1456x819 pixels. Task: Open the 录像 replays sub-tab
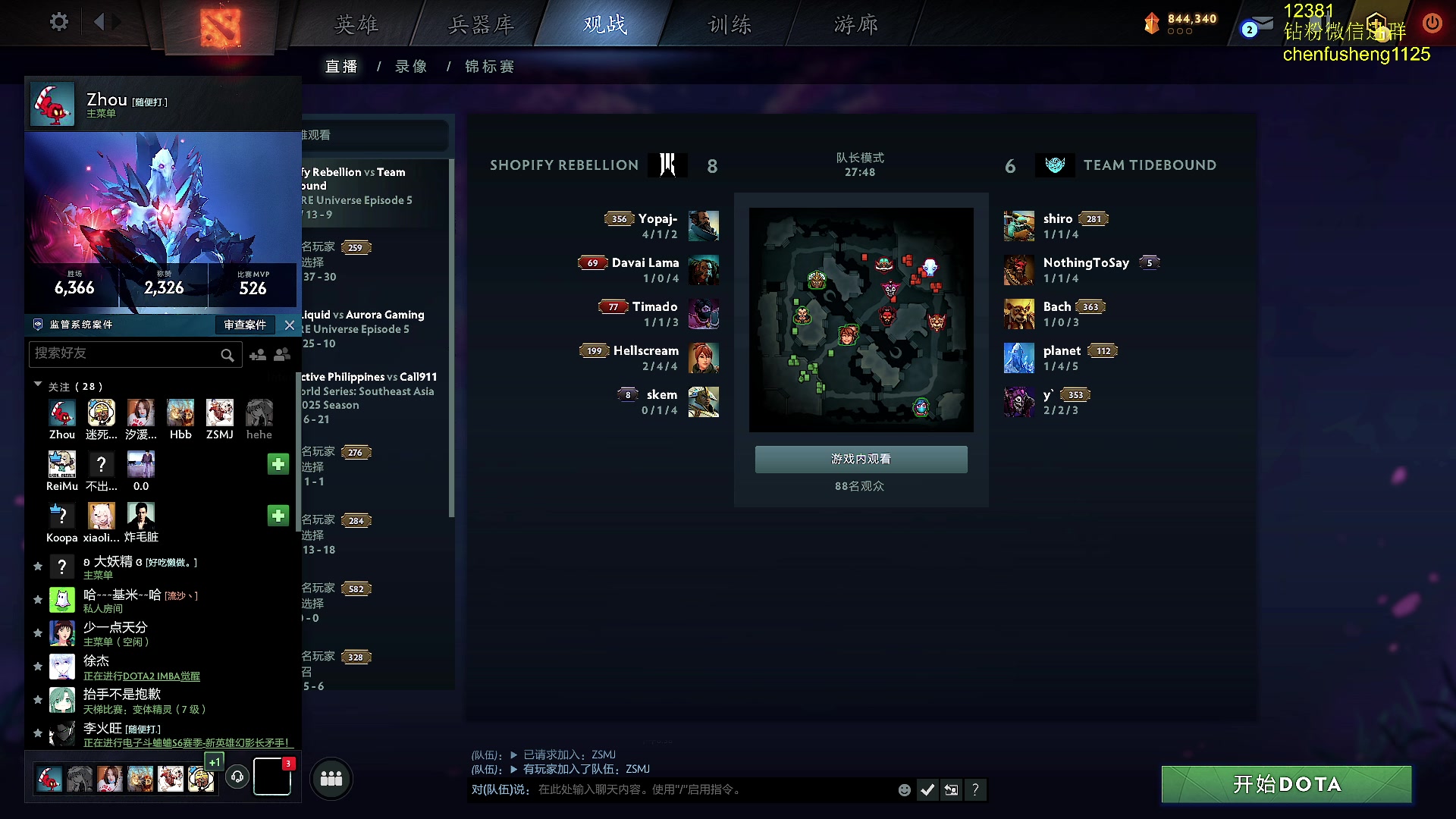[x=411, y=67]
